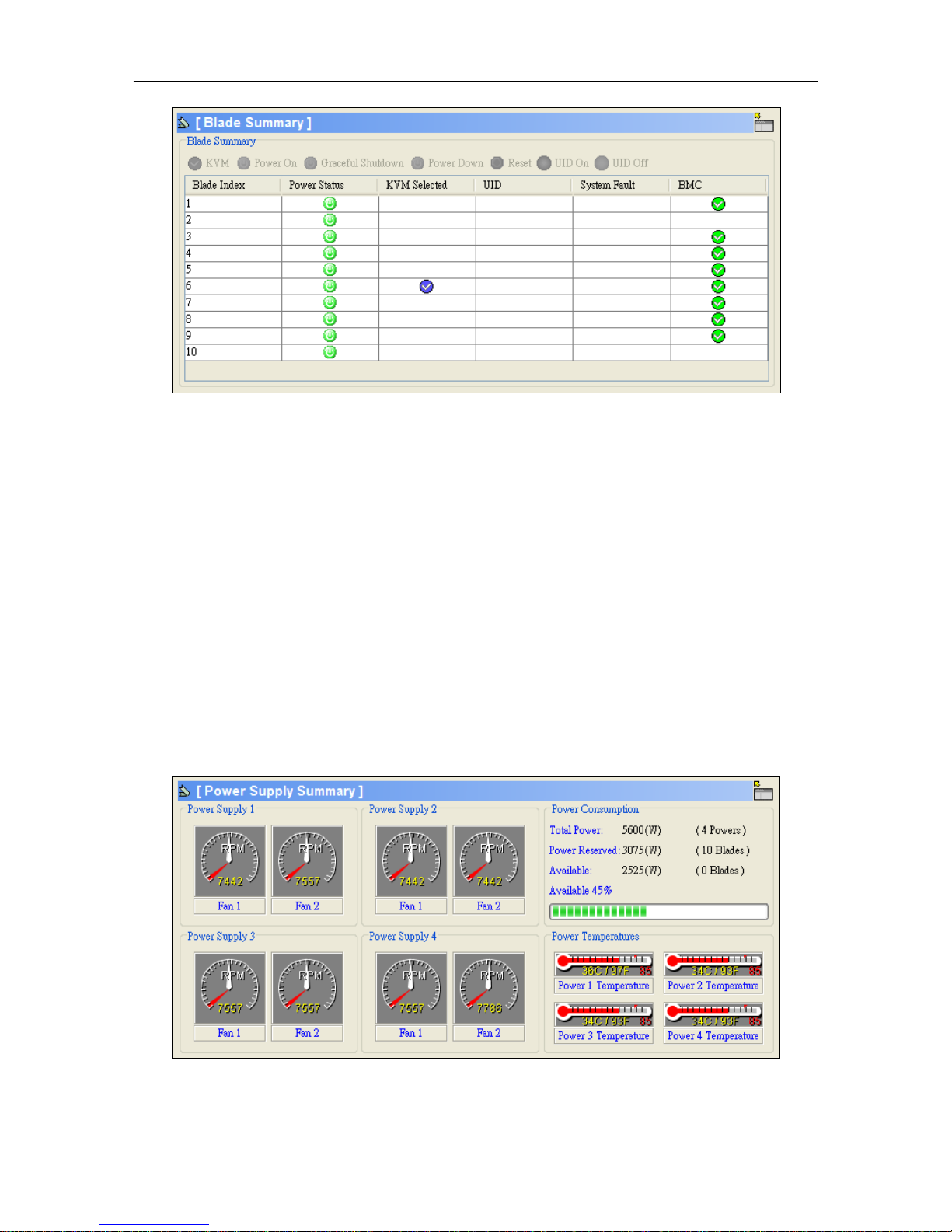952x1232 pixels.
Task: Click the Total Power 5600(W) value
Action: point(641,830)
